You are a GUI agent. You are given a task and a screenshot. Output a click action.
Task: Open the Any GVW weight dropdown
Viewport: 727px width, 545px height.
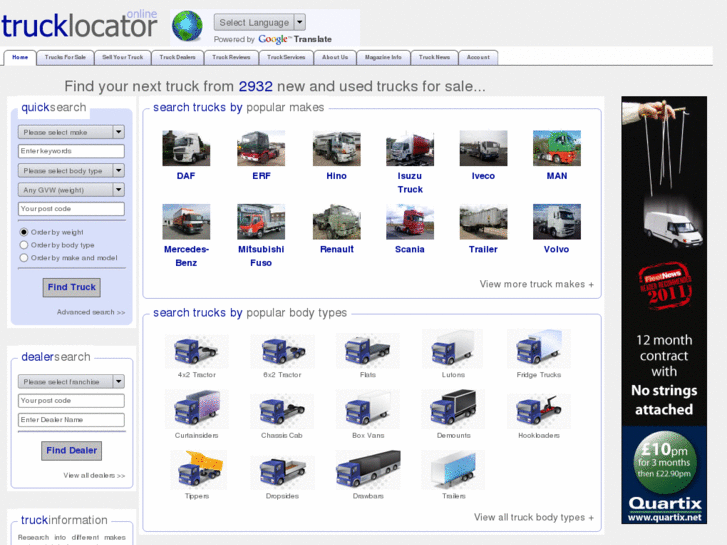pos(71,190)
